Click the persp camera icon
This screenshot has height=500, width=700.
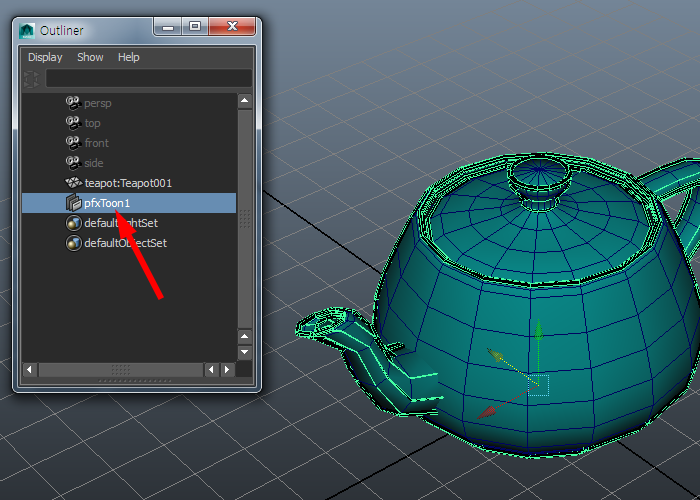pos(73,103)
